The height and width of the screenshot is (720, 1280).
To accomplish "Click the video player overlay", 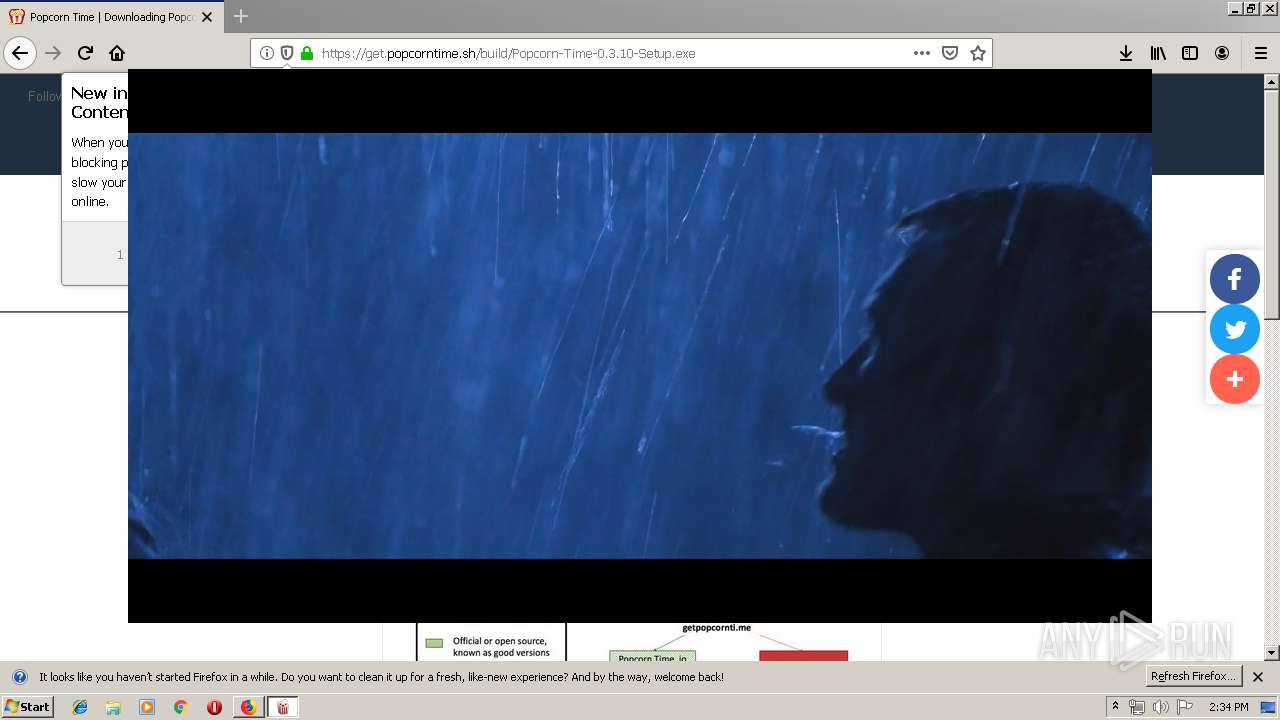I will (x=640, y=346).
